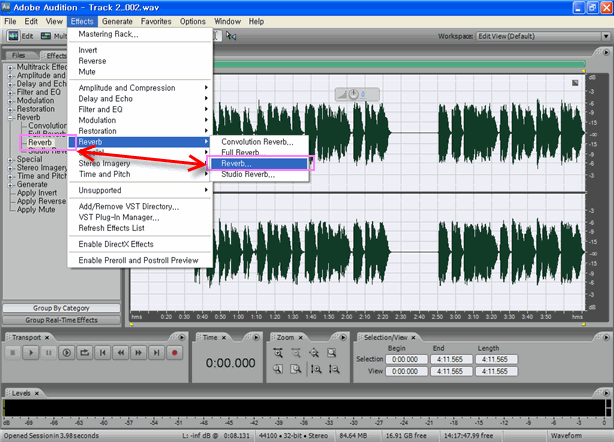The width and height of the screenshot is (614, 442).
Task: Click Zoom Out Horizontally icon
Action: click(296, 353)
